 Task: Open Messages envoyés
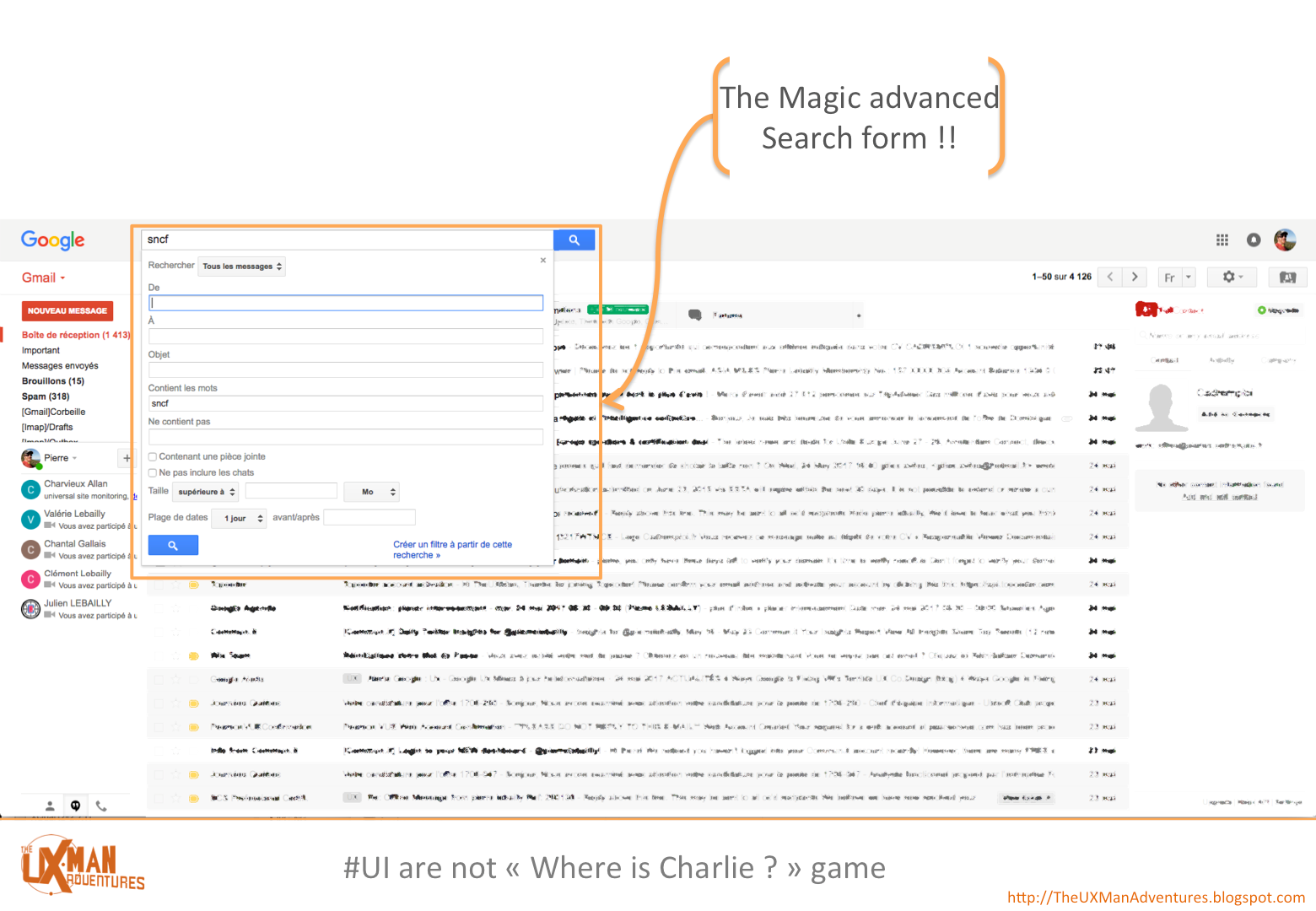point(60,365)
